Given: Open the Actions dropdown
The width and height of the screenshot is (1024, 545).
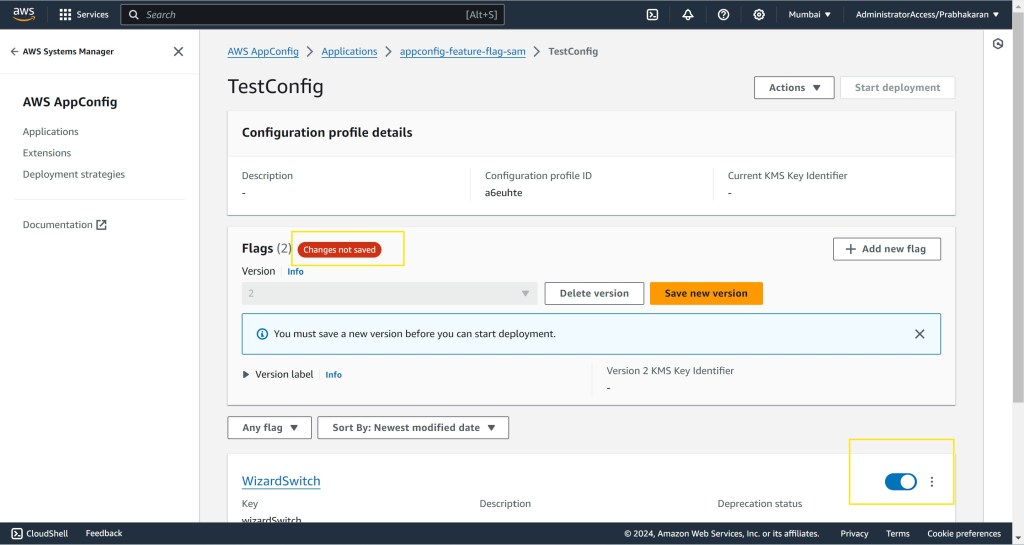Looking at the screenshot, I should coord(794,88).
